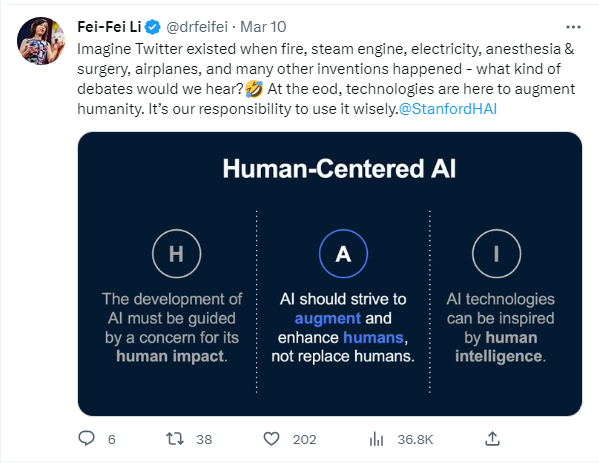Viewport: 599px width, 463px height.
Task: Click the circled A icon in image
Action: pyautogui.click(x=343, y=254)
